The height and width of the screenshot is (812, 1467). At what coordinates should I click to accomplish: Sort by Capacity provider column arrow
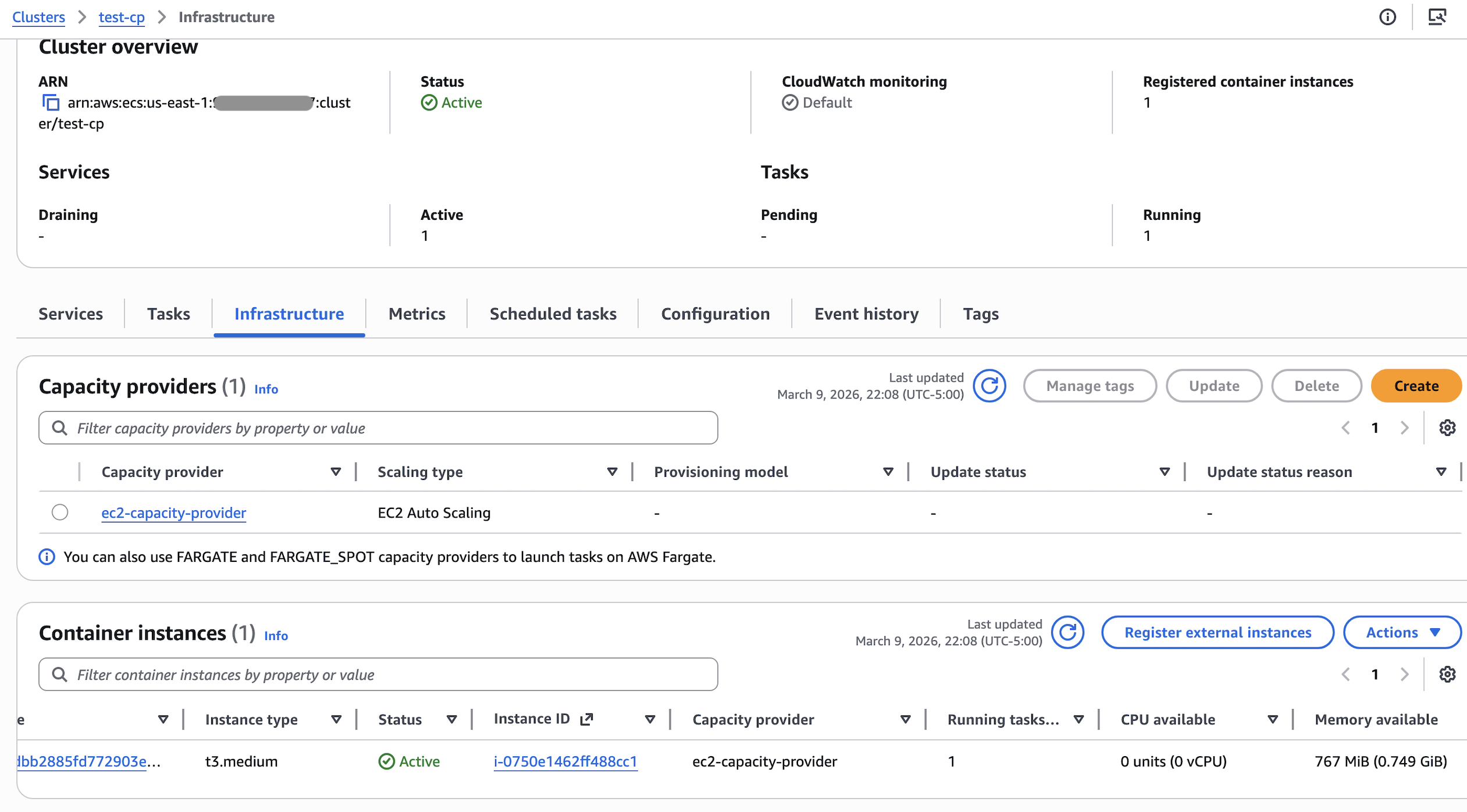tap(336, 472)
